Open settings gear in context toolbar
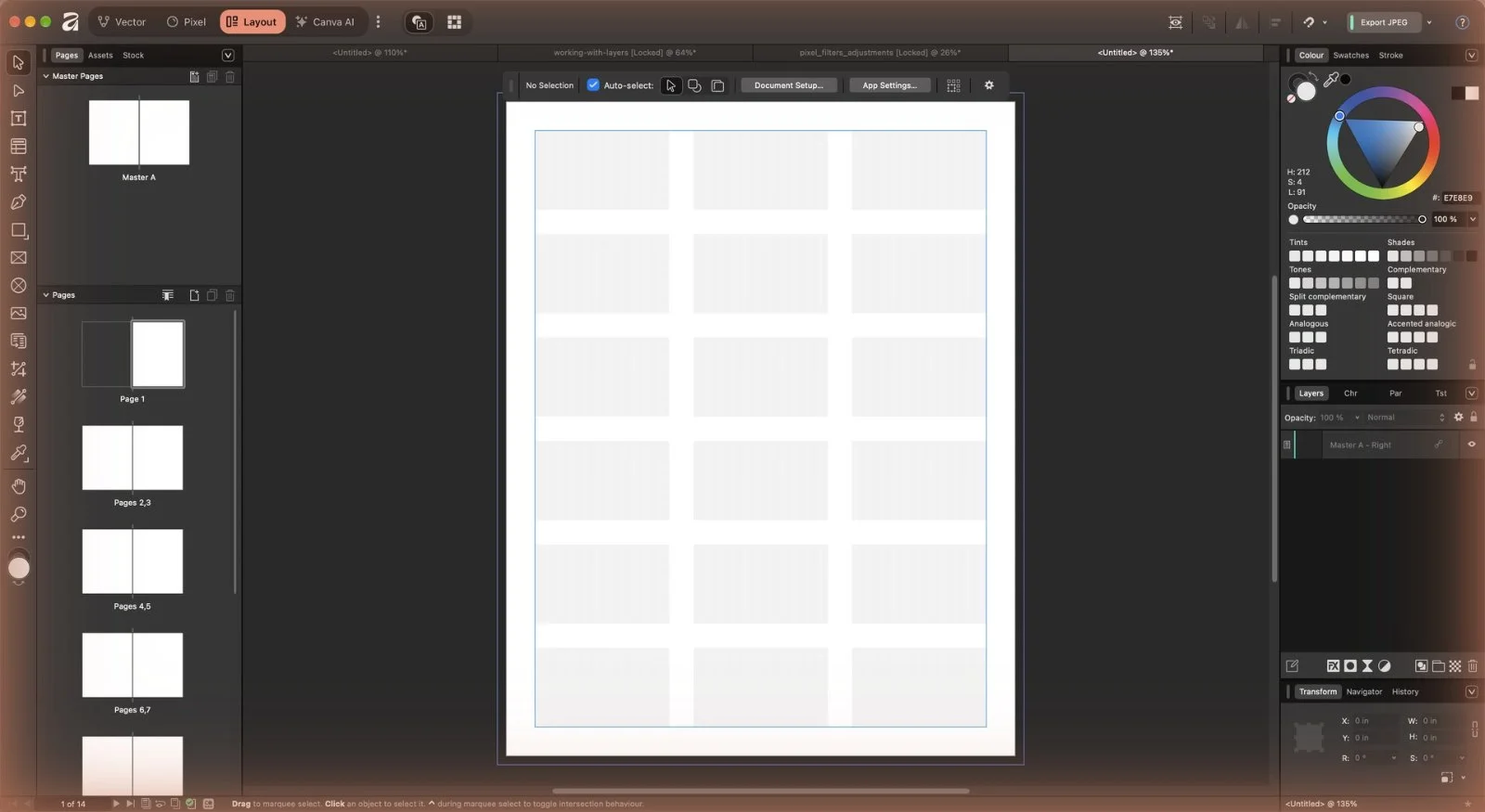 tap(988, 85)
